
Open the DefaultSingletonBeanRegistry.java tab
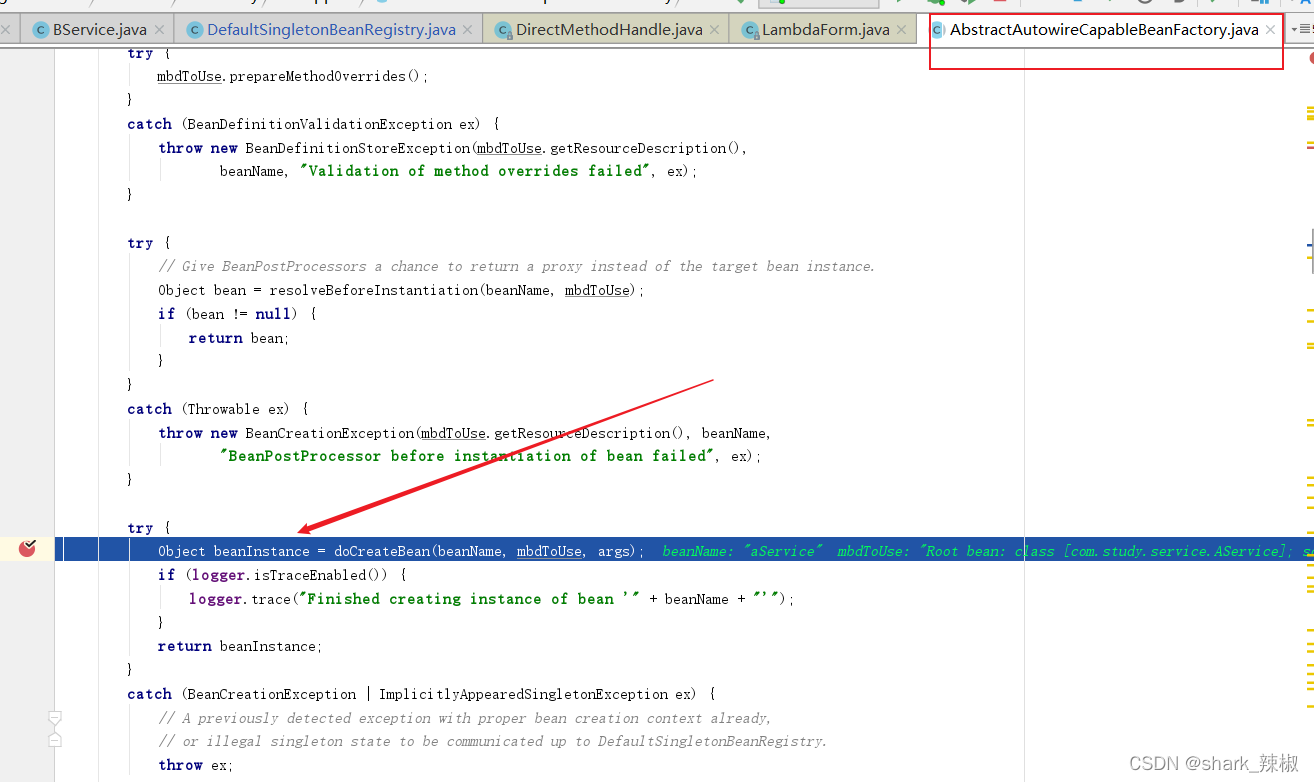(331, 30)
